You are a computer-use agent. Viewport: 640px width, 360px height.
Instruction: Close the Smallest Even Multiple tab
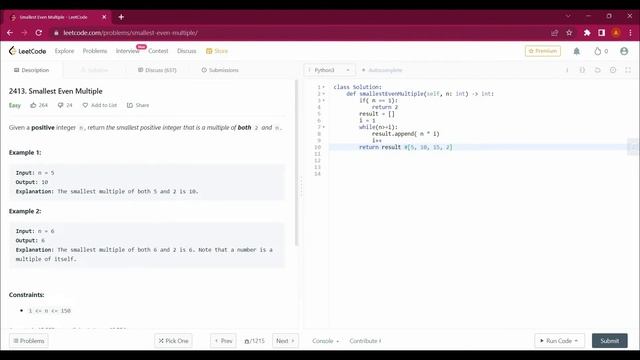[104, 17]
